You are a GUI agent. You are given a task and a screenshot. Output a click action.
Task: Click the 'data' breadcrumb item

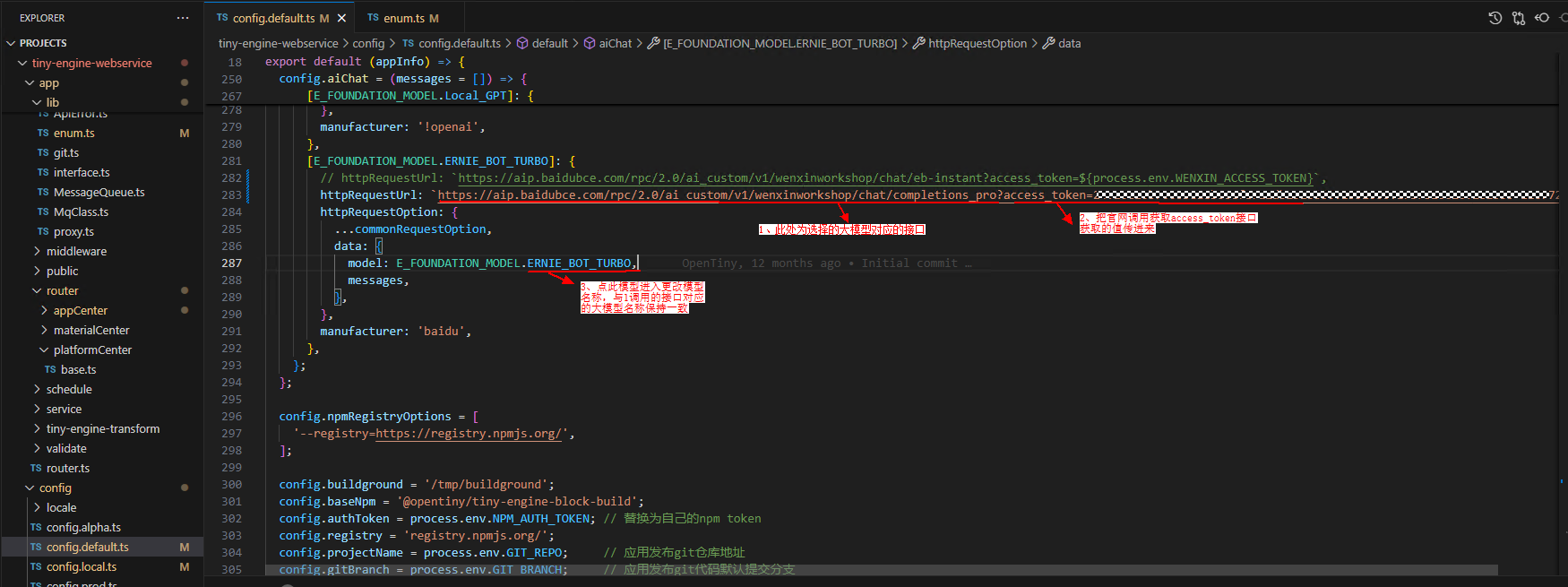click(x=1069, y=43)
